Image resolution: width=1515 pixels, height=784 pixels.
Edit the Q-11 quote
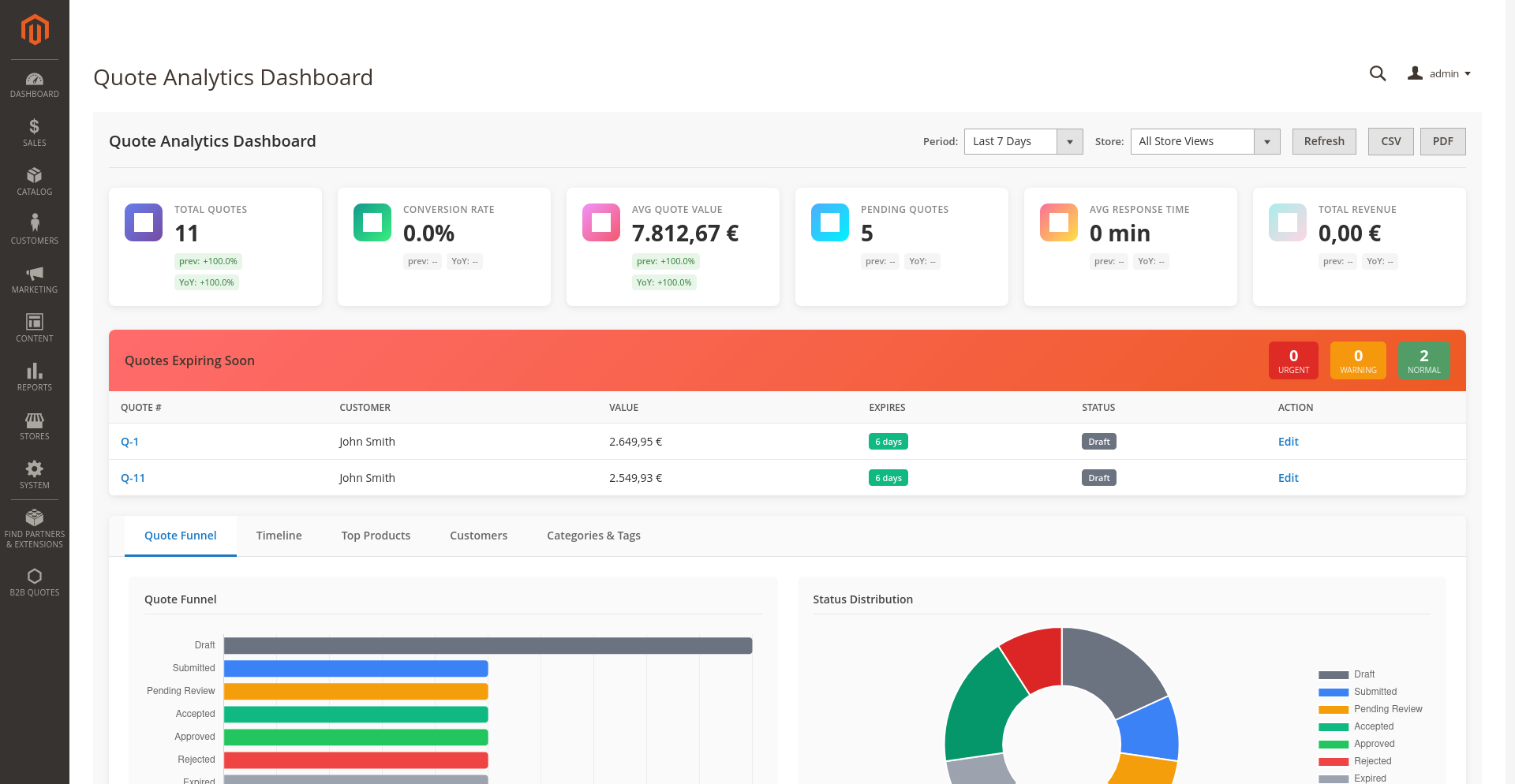tap(1288, 478)
